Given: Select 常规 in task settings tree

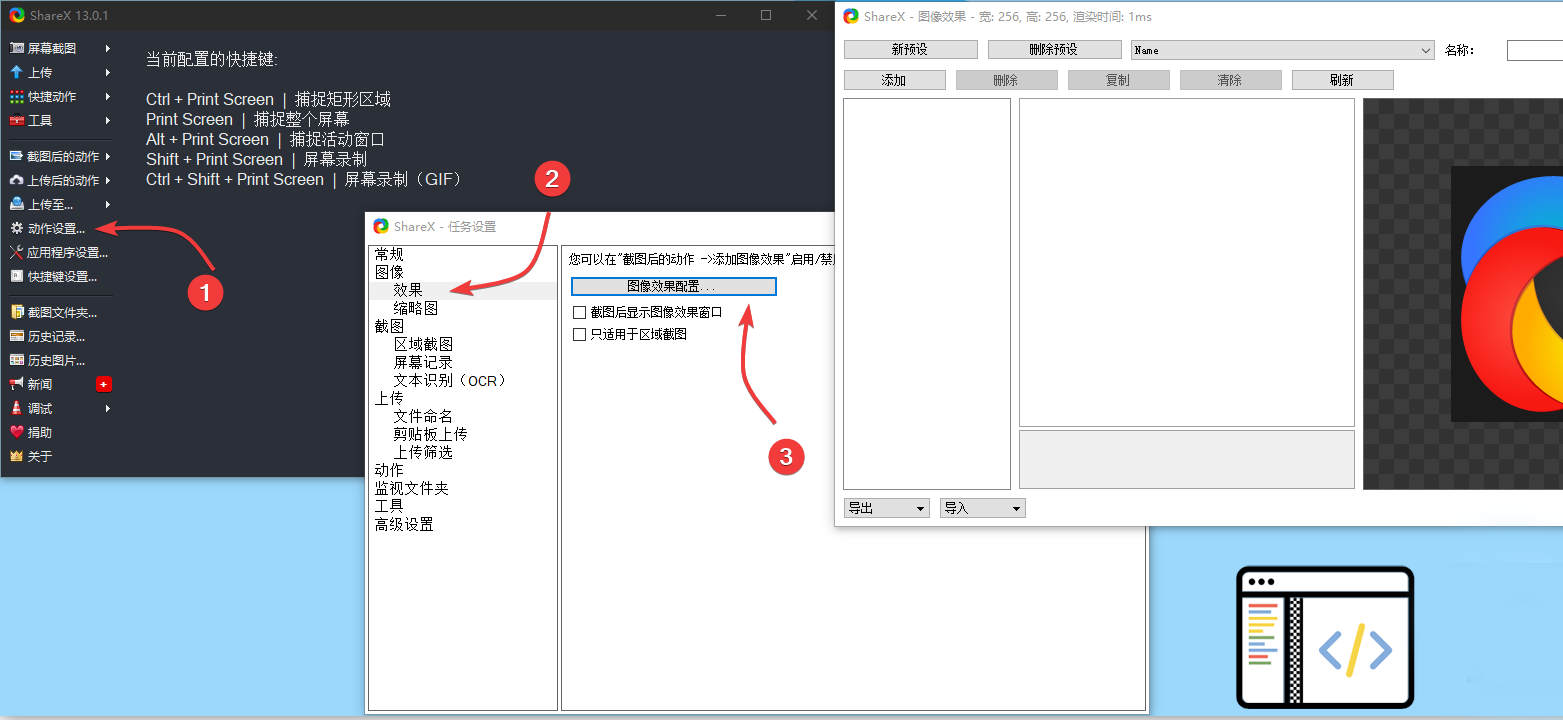Looking at the screenshot, I should 389,254.
